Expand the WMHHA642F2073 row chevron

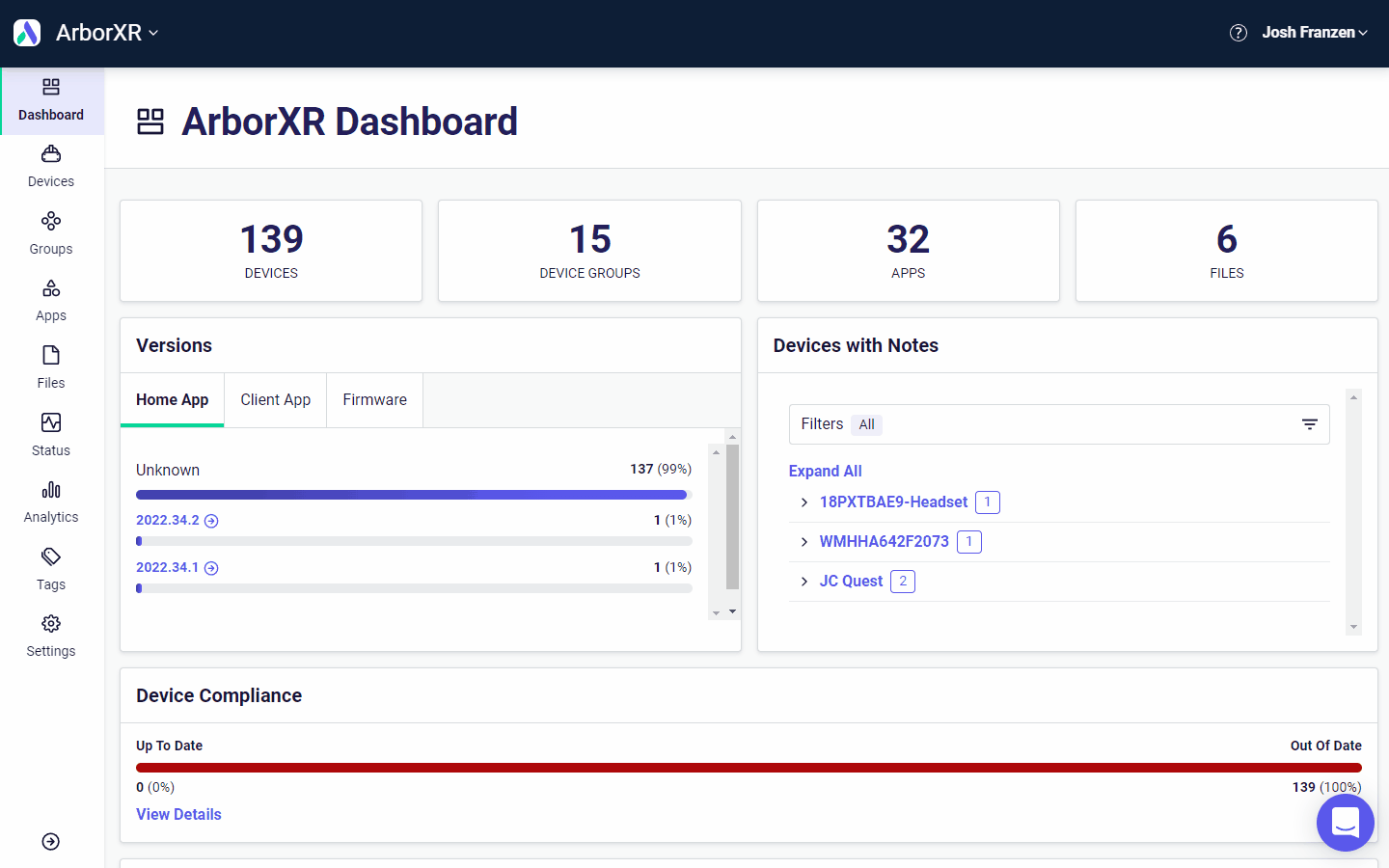pyautogui.click(x=804, y=542)
